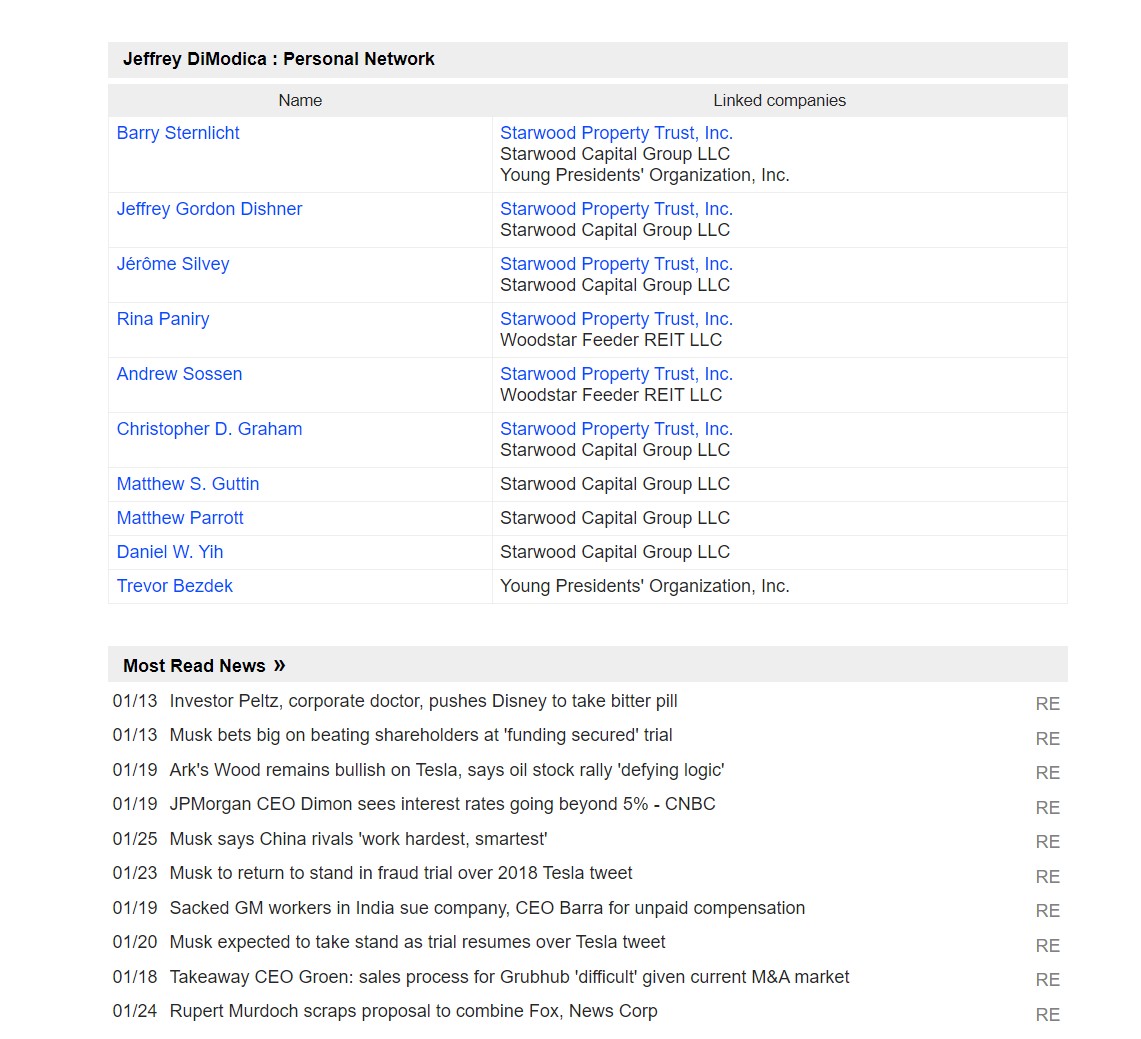Open Rina Paniry's profile link

tap(163, 319)
